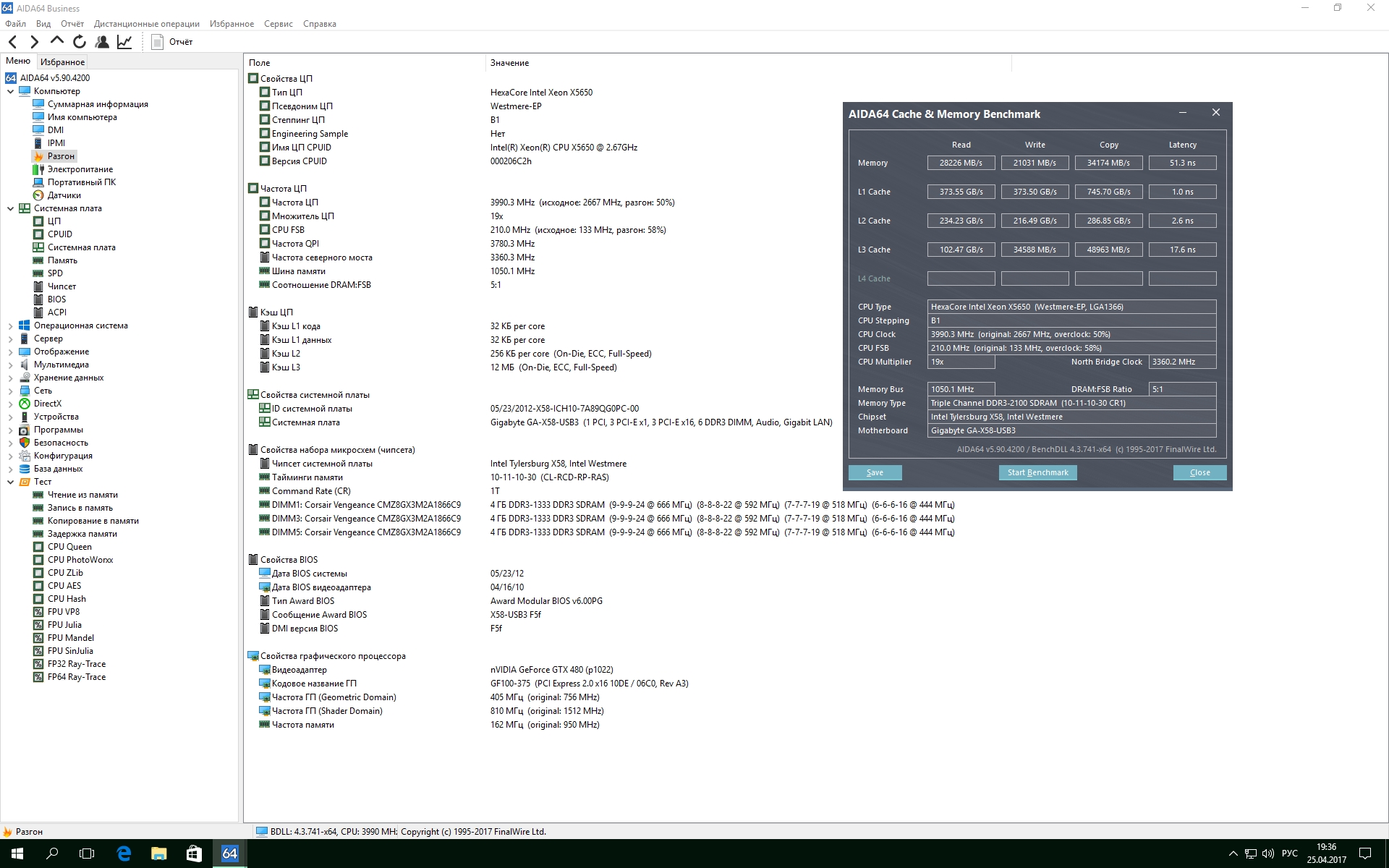
Task: Collapse the Системная плата tree node
Action: point(10,208)
